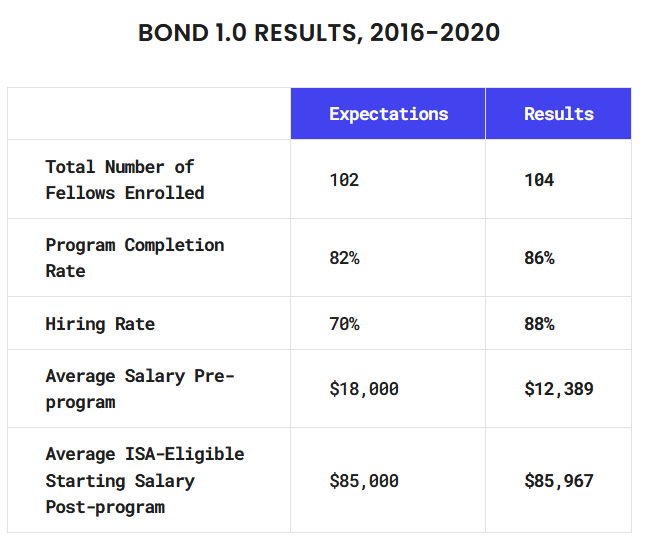Click the "BOND 1.0 RESULTS, 2016-2020" heading
This screenshot has height=544, width=645.
click(319, 33)
